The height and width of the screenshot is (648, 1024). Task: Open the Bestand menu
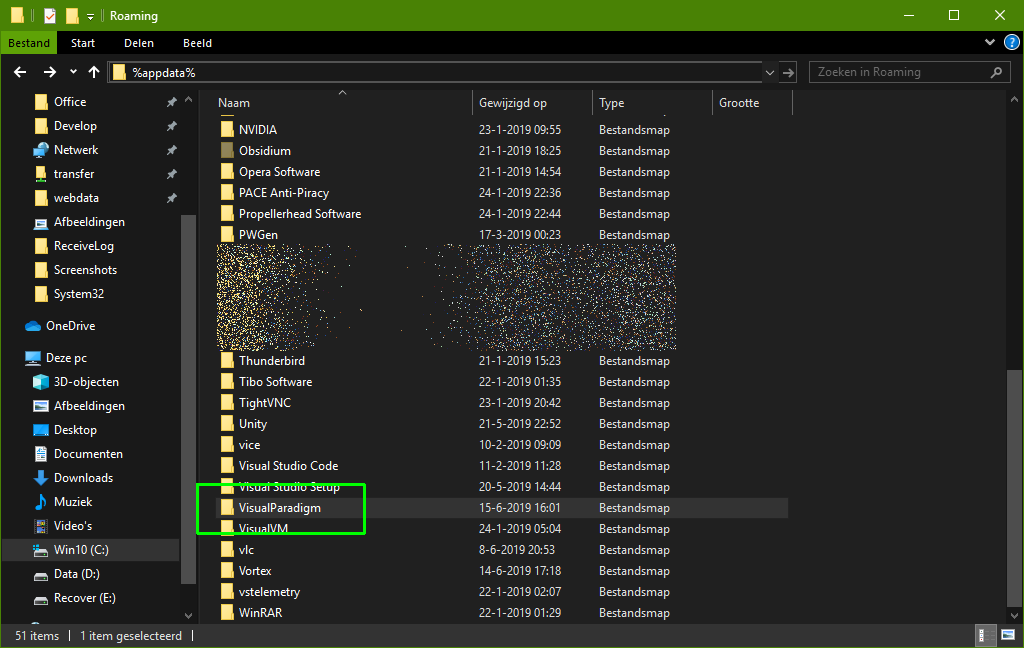click(29, 43)
